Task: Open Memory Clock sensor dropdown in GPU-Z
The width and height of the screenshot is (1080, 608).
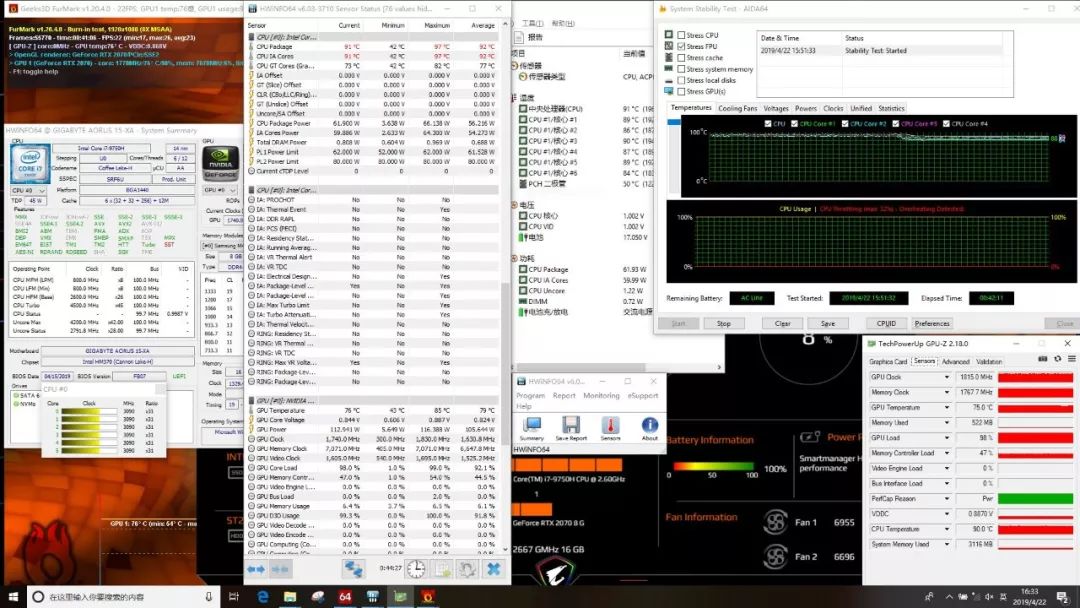Action: 947,392
